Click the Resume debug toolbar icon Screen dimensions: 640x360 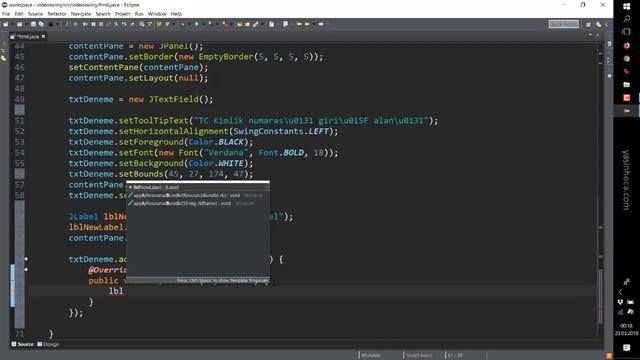pyautogui.click(x=85, y=24)
